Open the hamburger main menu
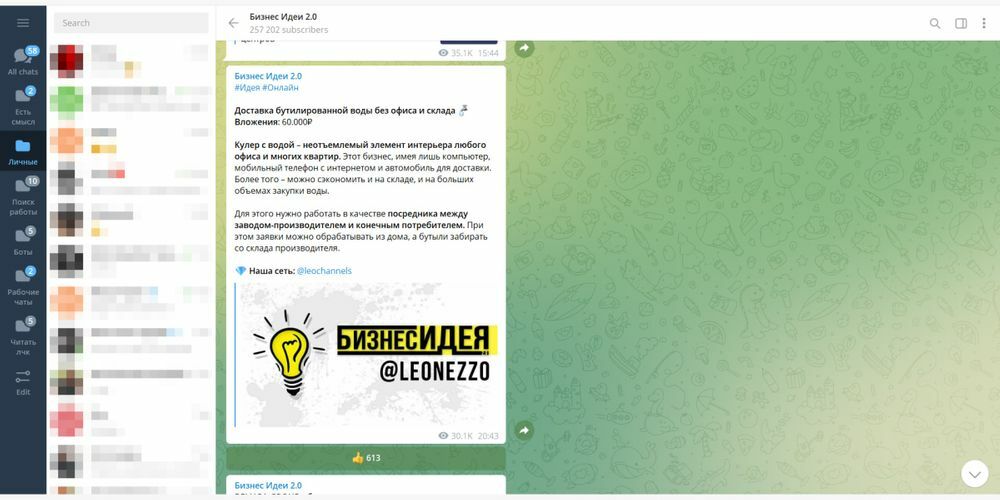The height and width of the screenshot is (500, 1000). coord(23,23)
